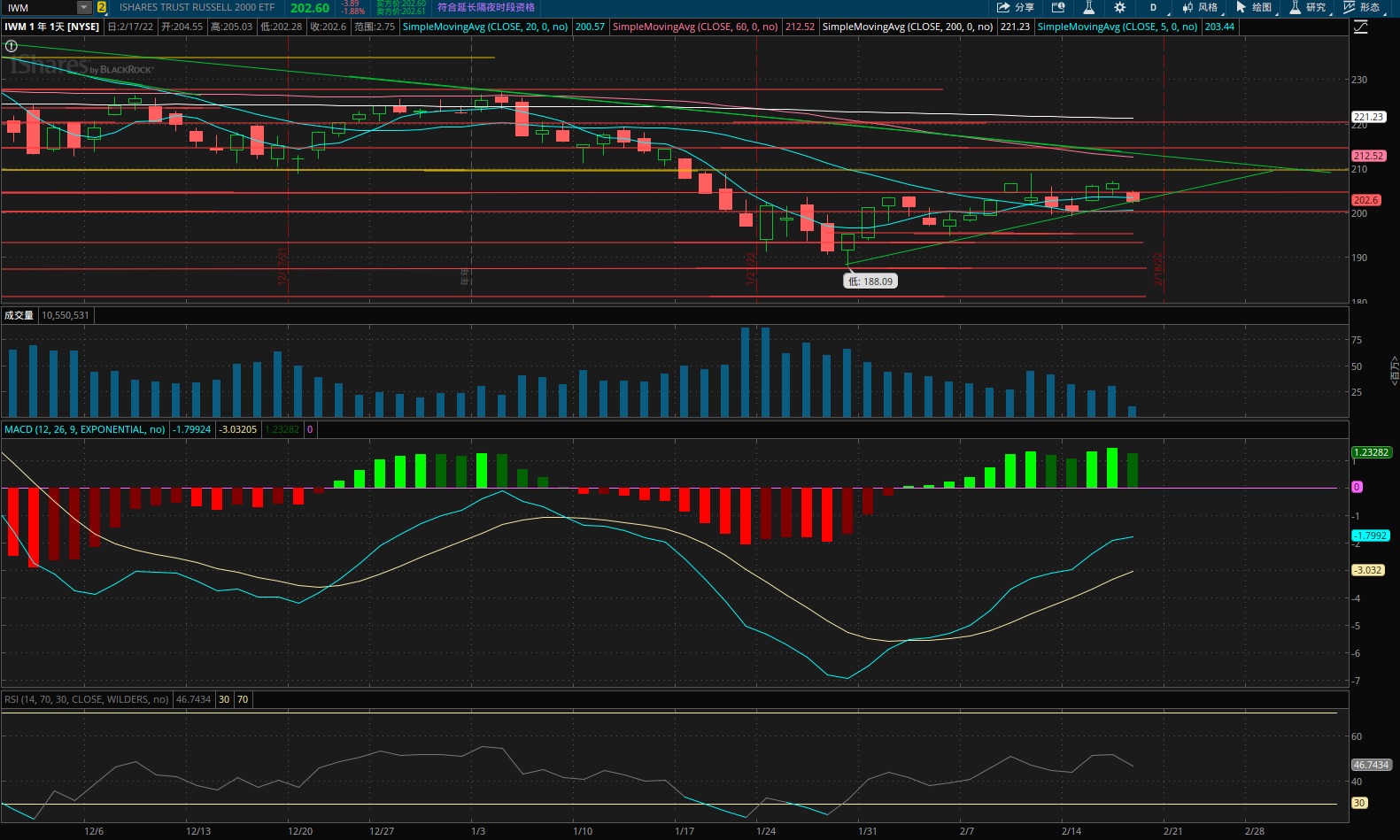
Task: Click the alerts window icon with exclamation mark
Action: [x=1058, y=7]
